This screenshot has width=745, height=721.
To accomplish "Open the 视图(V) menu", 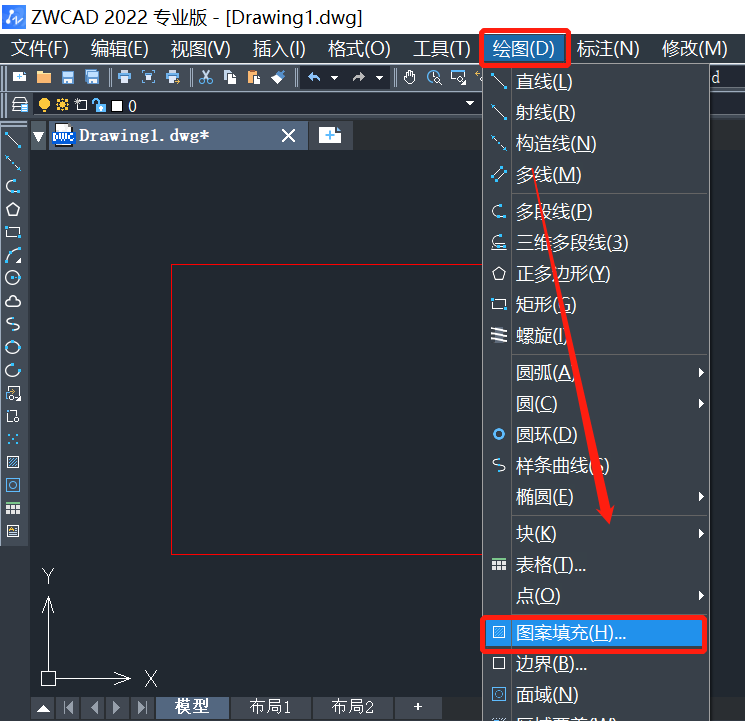I will [x=201, y=48].
